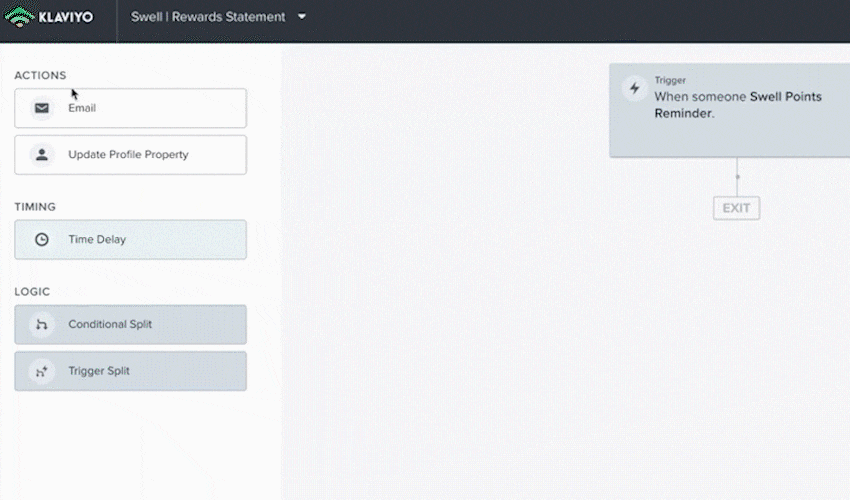The width and height of the screenshot is (850, 500).
Task: Click the LOGIC section heading
Action: (32, 292)
